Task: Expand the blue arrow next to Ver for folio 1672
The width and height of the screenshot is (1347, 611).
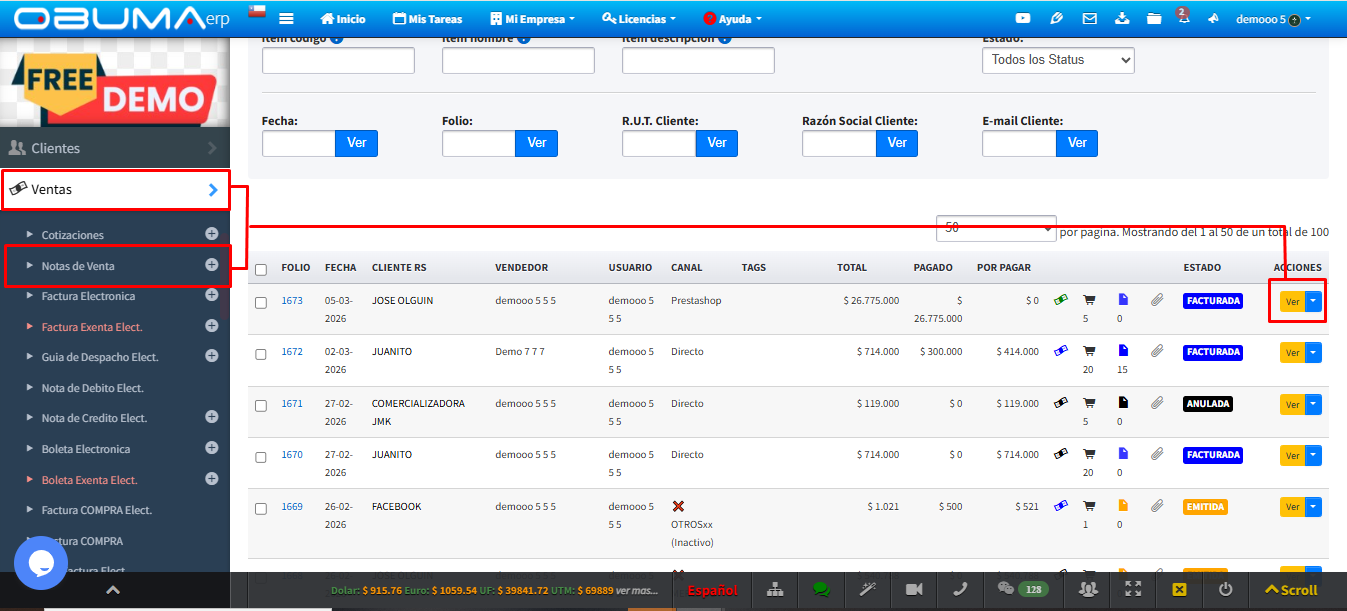Action: (1313, 352)
